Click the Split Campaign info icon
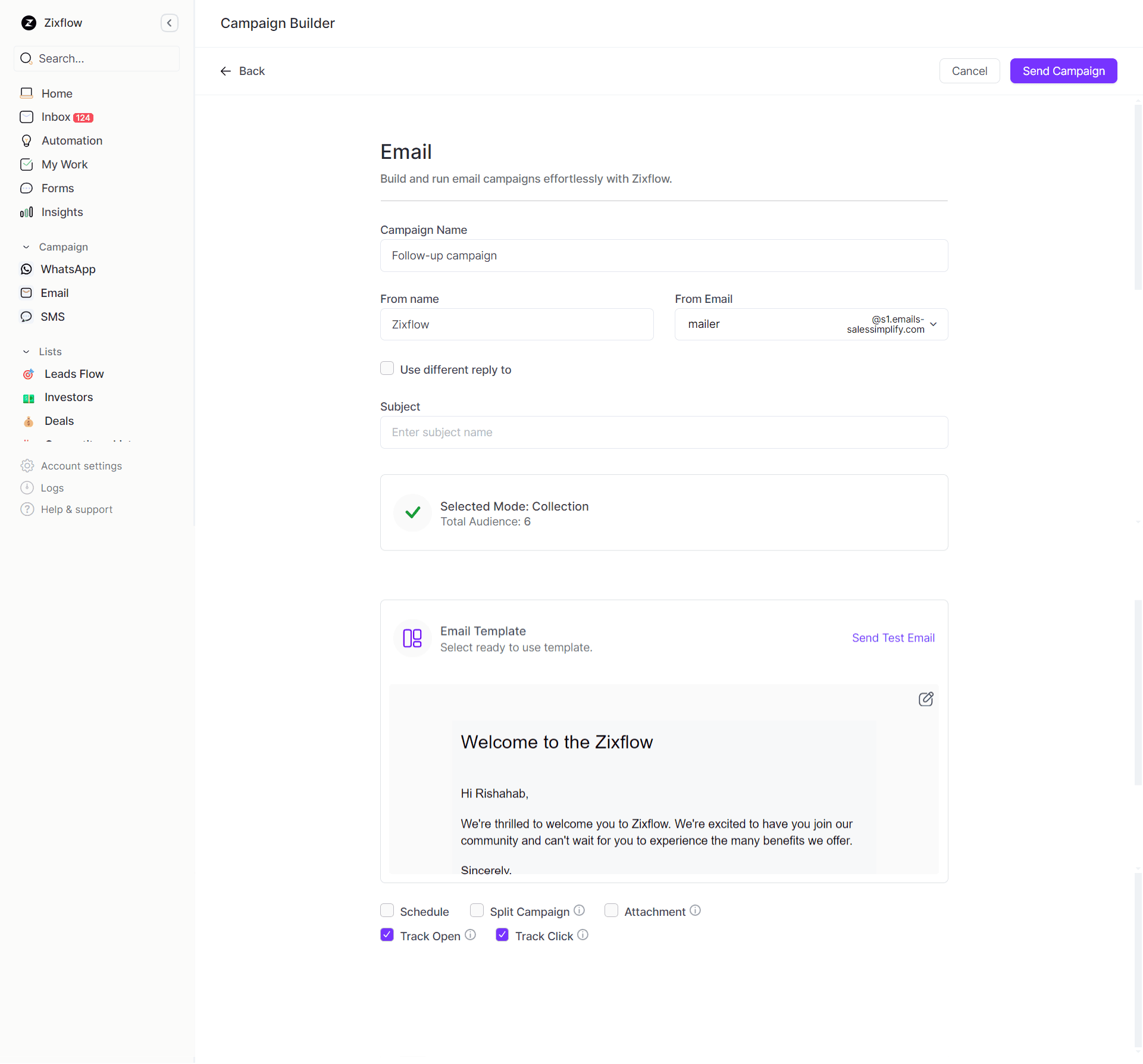Image resolution: width=1143 pixels, height=1064 pixels. pos(579,910)
